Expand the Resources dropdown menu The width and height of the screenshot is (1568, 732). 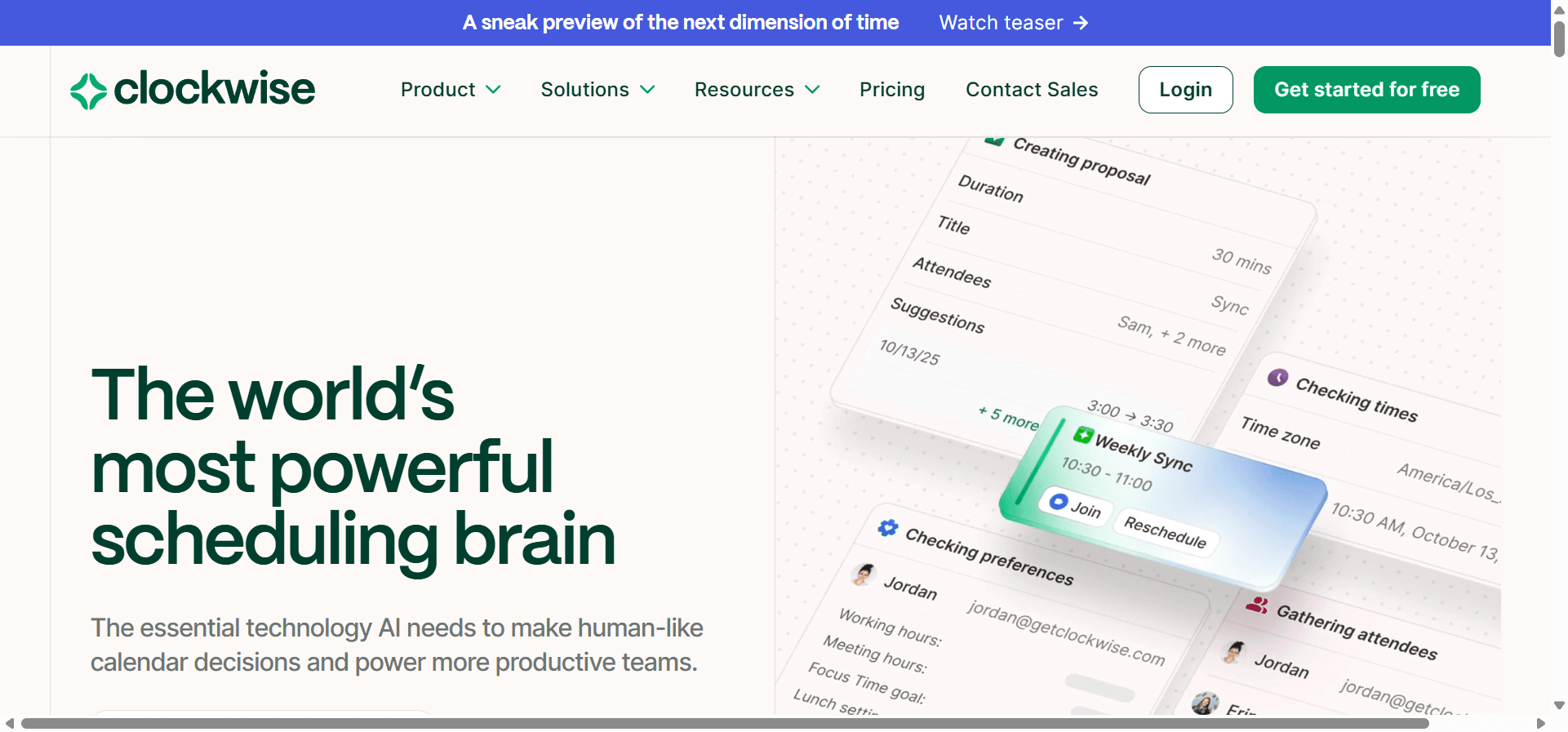coord(757,90)
